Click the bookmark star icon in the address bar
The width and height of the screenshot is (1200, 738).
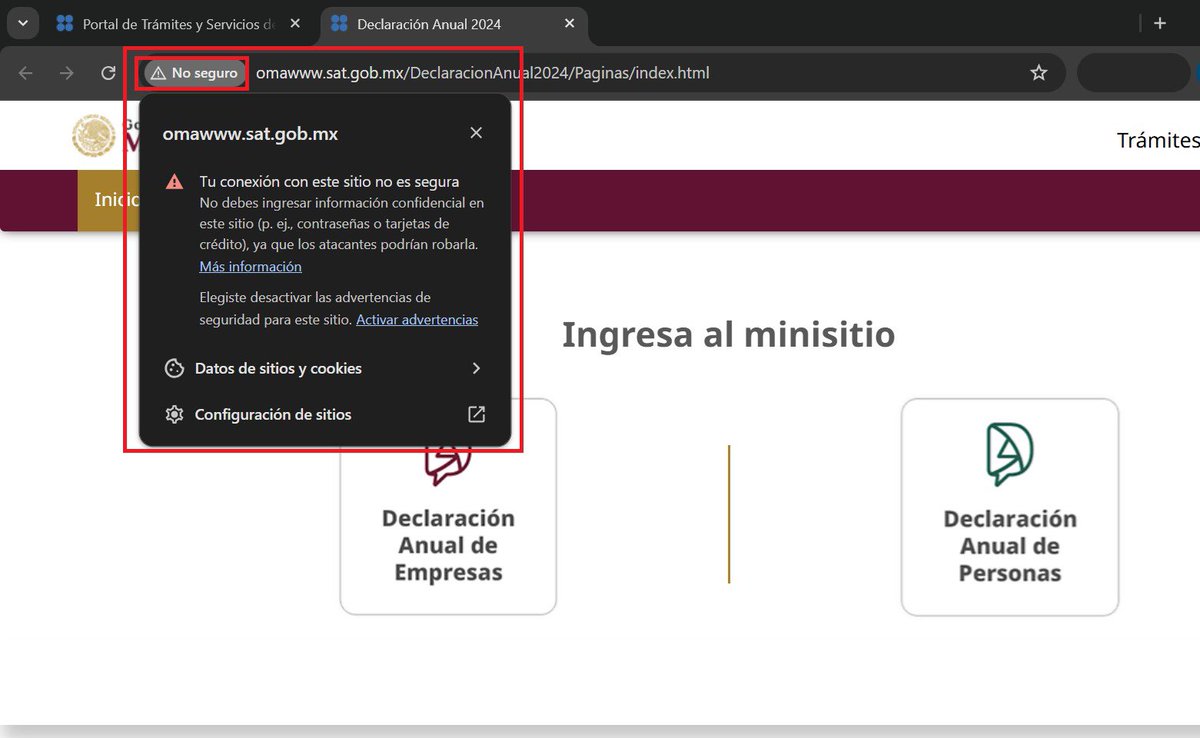pyautogui.click(x=1039, y=72)
